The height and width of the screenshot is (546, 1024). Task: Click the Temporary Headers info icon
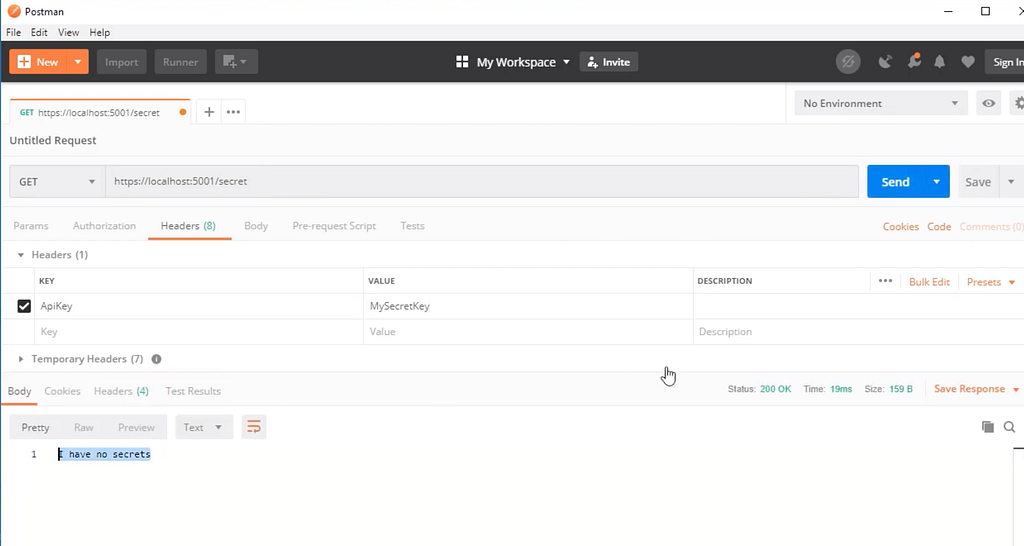pos(156,359)
